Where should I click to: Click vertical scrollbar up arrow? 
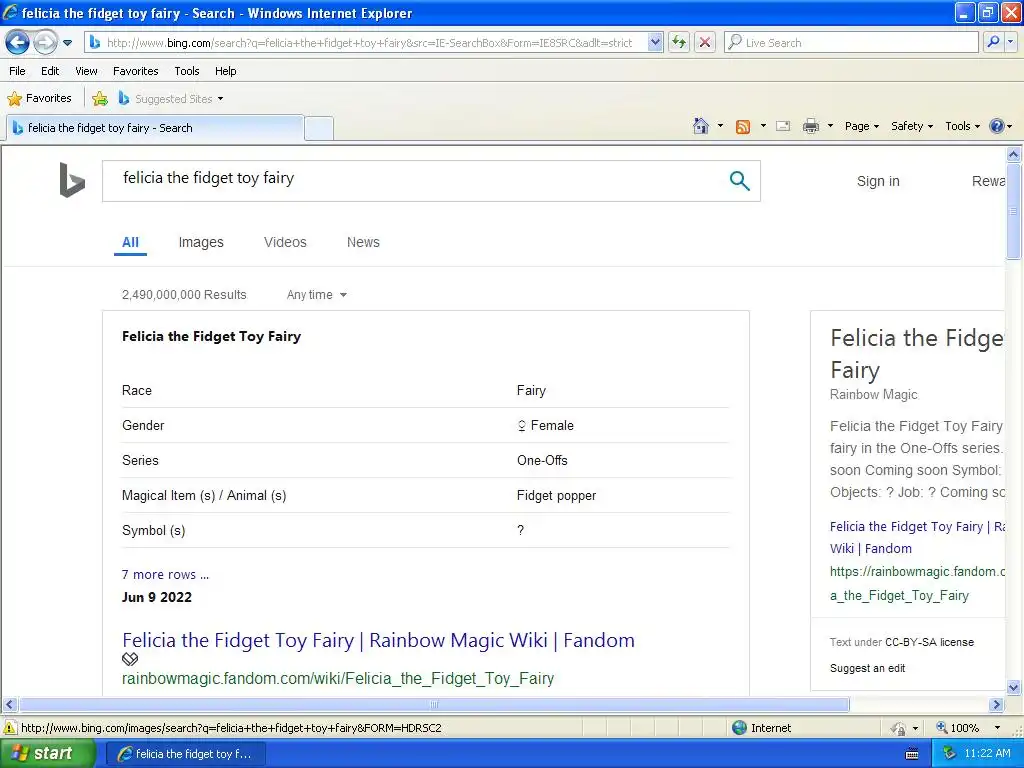click(x=1014, y=154)
